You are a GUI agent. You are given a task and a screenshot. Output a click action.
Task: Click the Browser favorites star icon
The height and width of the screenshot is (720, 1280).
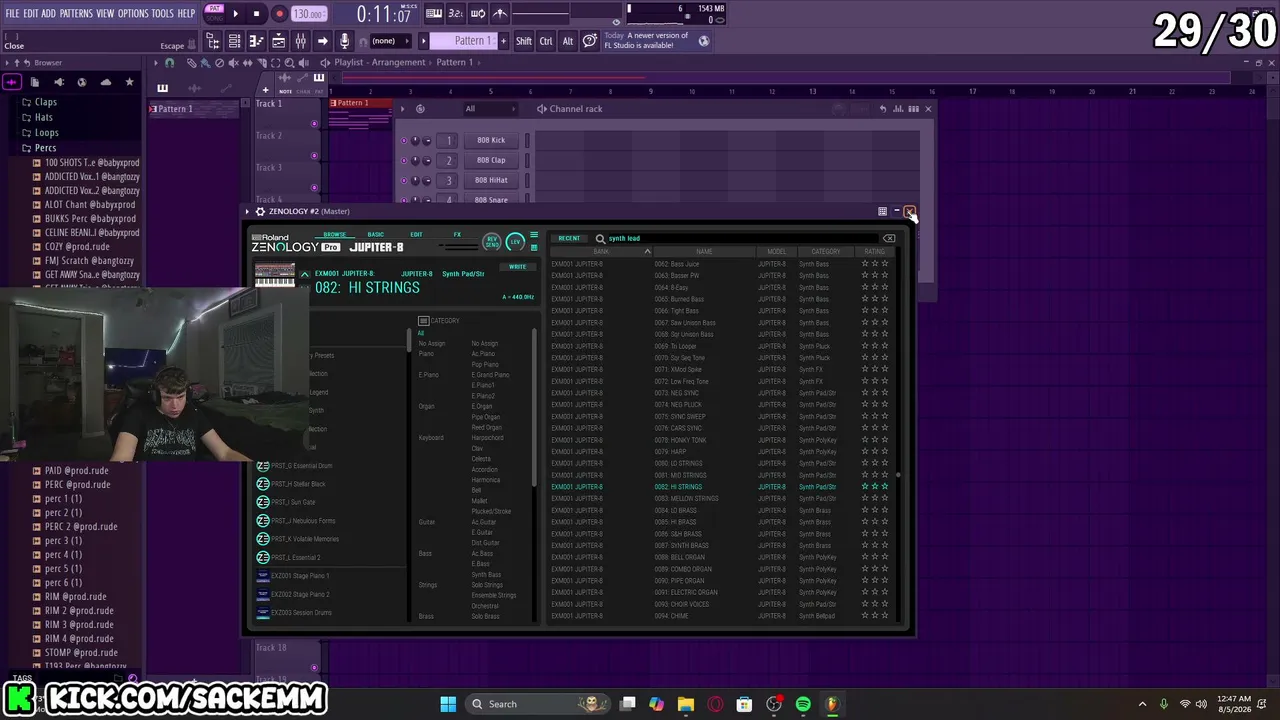pos(129,82)
